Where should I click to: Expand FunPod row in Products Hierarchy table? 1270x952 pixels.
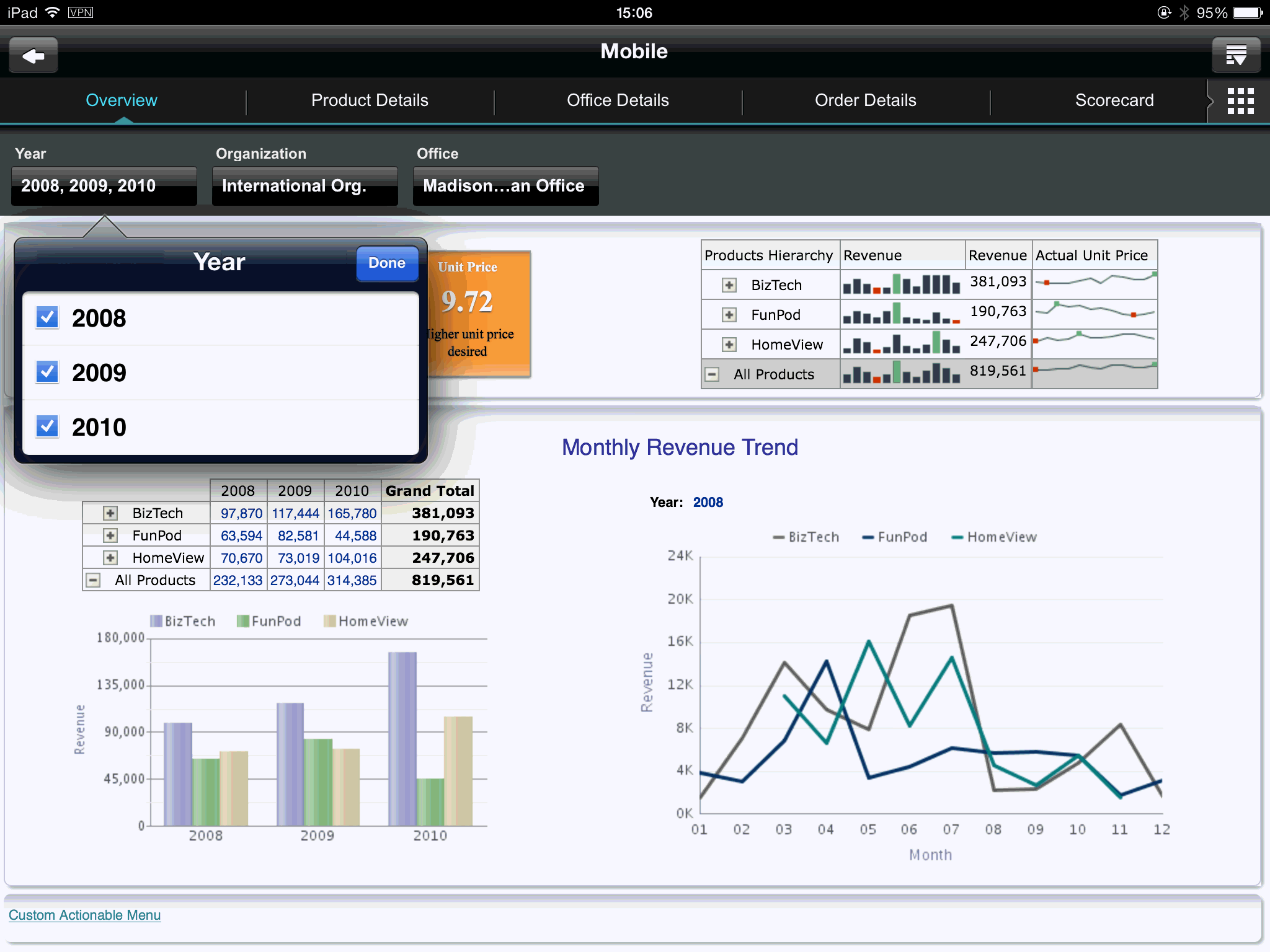(x=729, y=315)
